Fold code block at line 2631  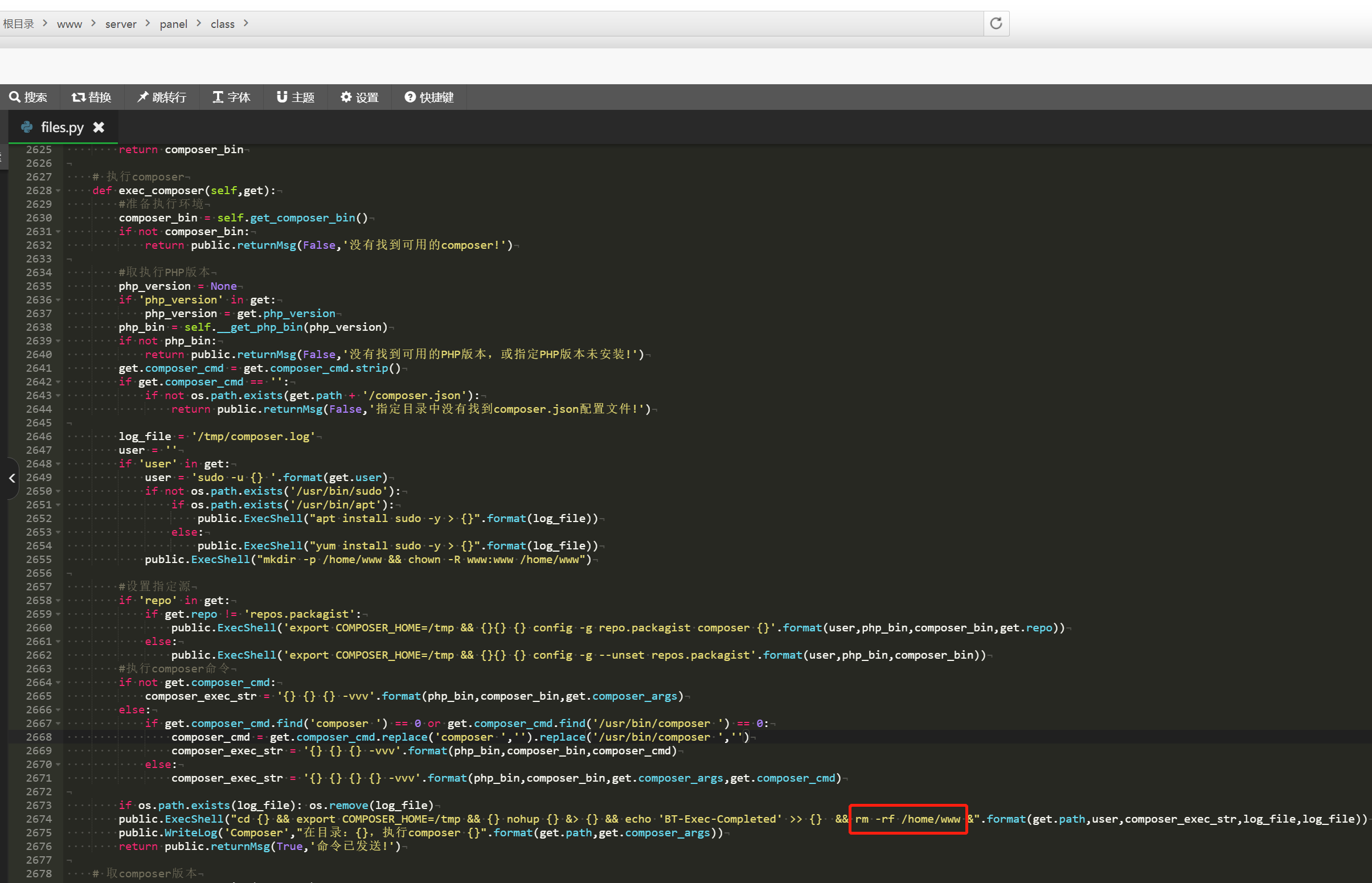tap(58, 232)
